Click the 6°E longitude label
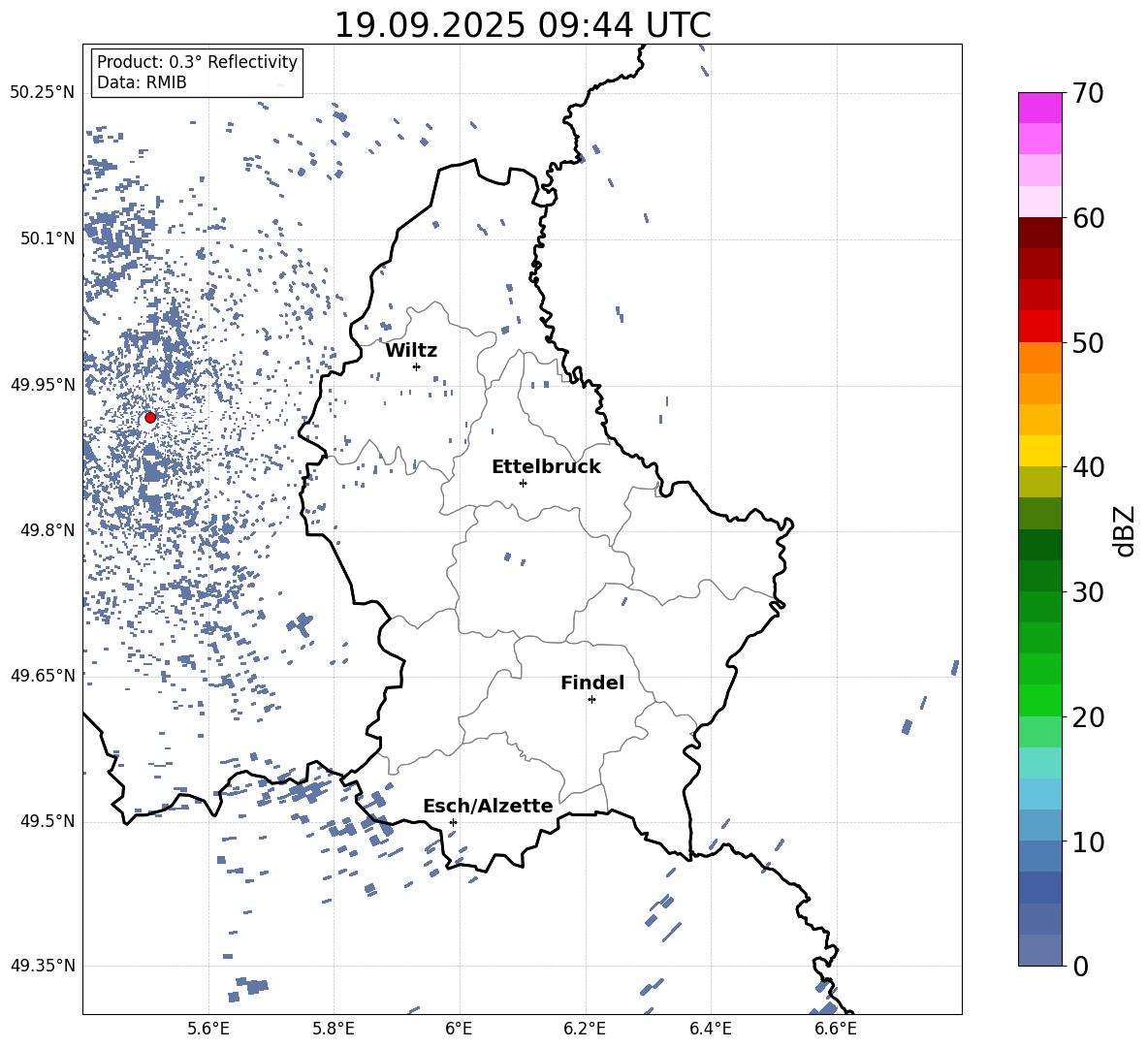This screenshot has width=1148, height=1048. pos(459,1029)
